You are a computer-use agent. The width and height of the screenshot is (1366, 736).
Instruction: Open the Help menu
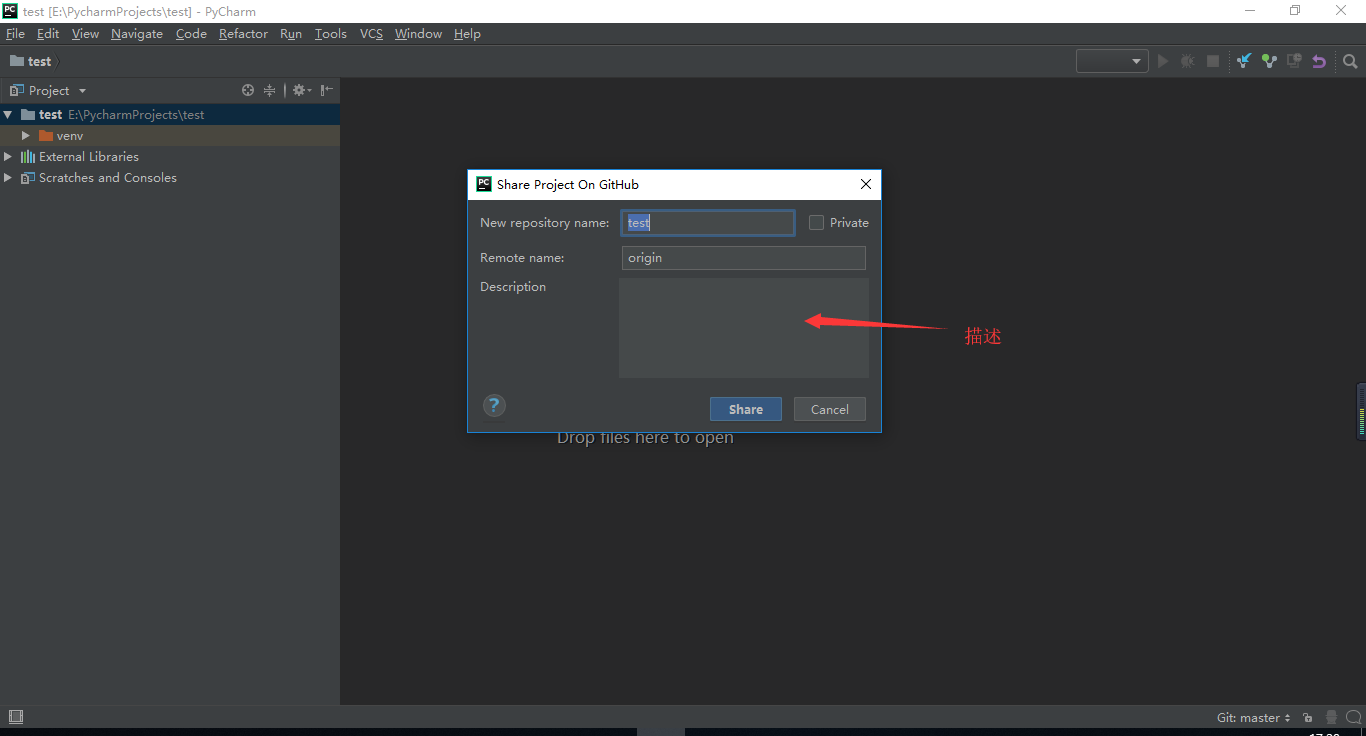click(x=467, y=34)
